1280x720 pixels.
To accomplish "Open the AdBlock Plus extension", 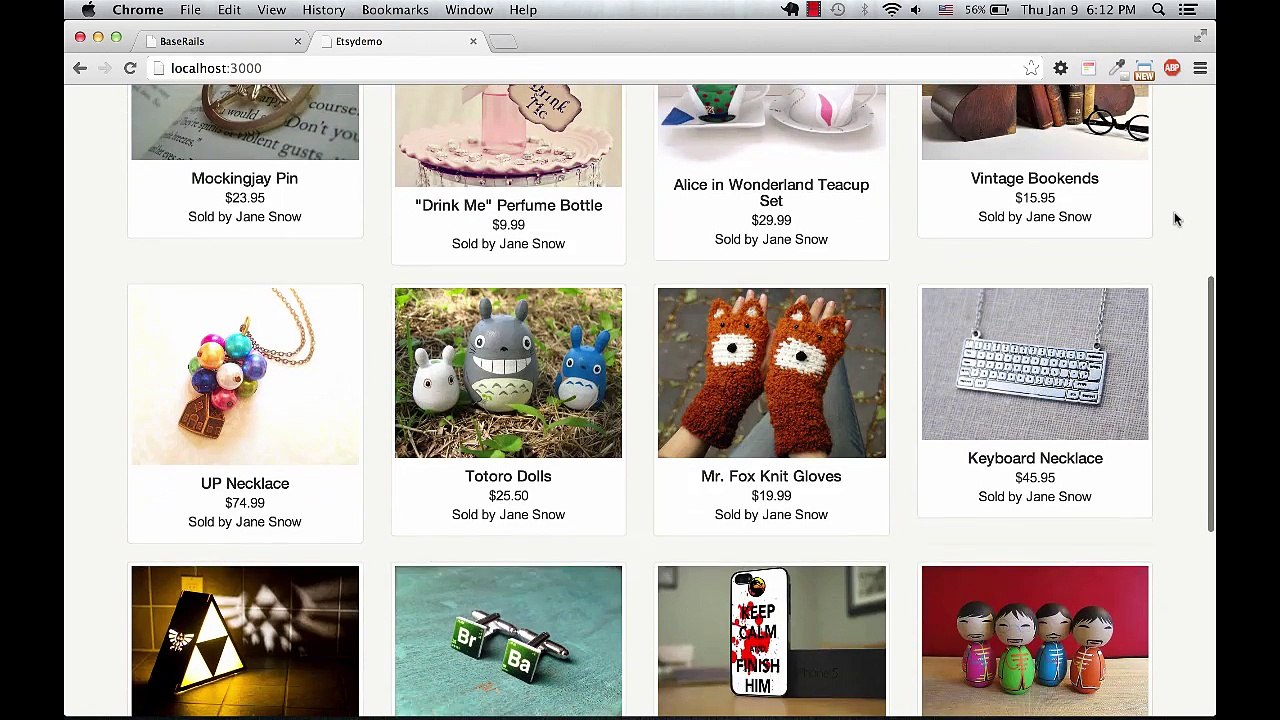I will pyautogui.click(x=1172, y=68).
